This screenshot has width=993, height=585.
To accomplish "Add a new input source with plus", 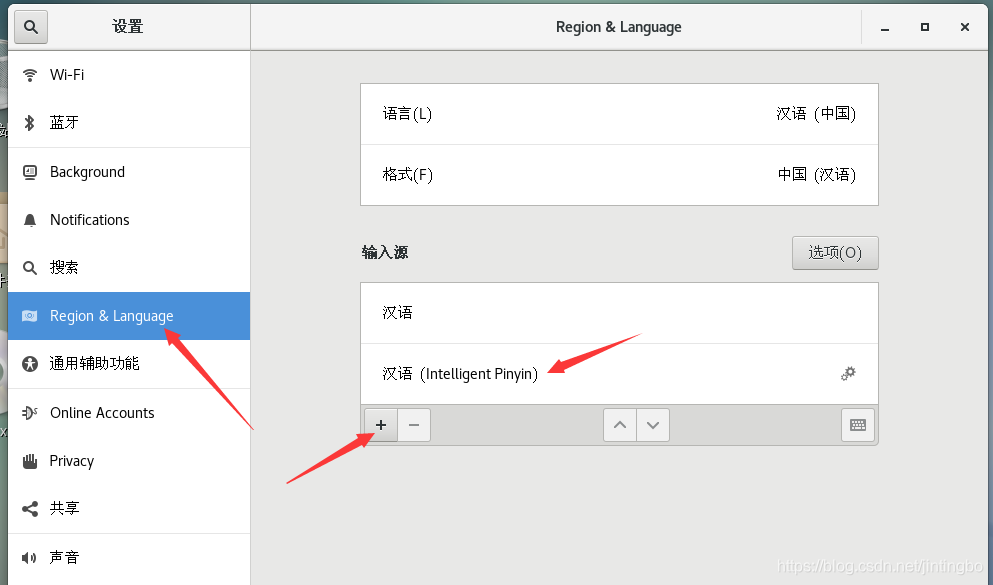I will 381,425.
